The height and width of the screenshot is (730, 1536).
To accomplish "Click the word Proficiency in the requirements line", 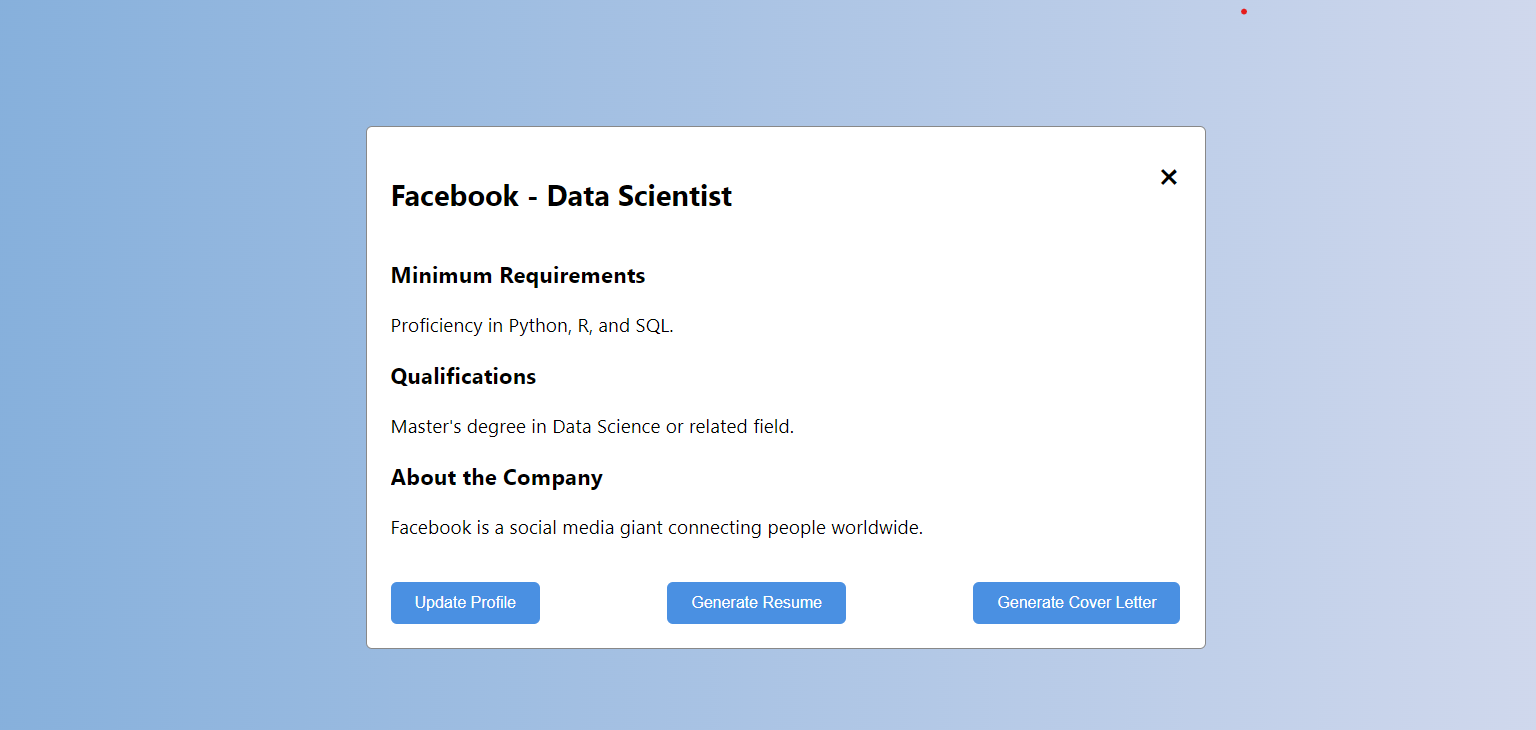I will click(x=437, y=326).
